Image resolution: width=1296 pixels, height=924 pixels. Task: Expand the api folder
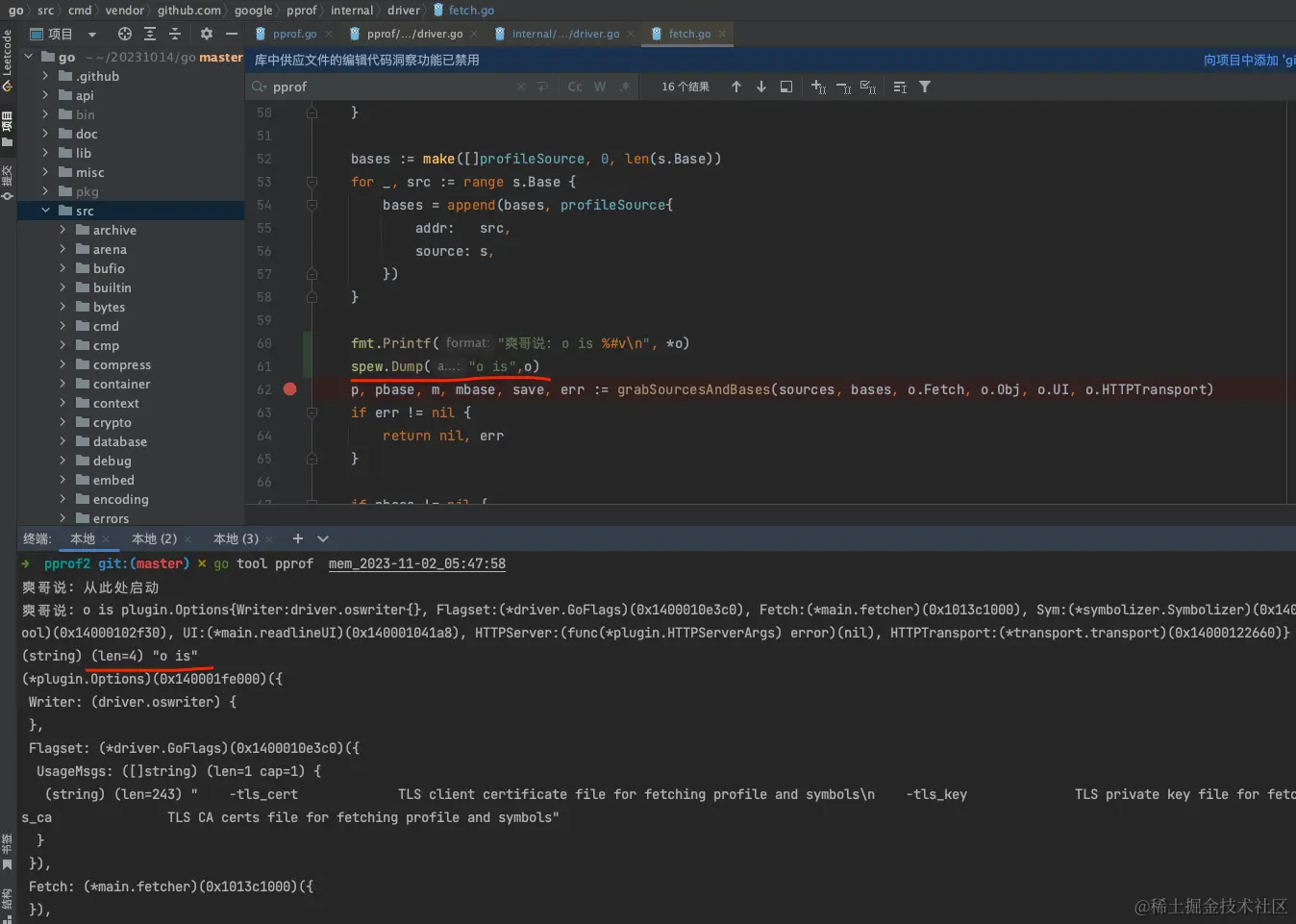click(45, 95)
